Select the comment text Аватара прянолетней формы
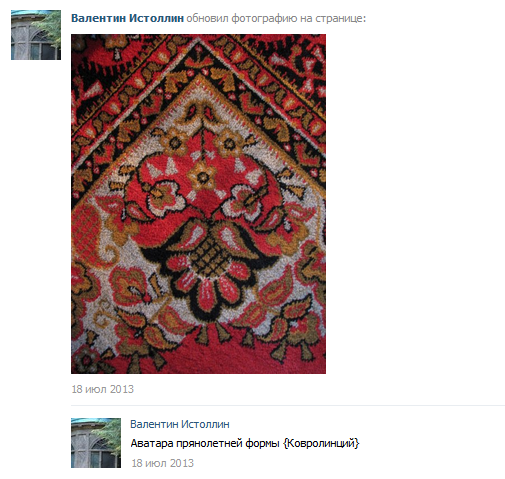The height and width of the screenshot is (479, 505). 205,444
